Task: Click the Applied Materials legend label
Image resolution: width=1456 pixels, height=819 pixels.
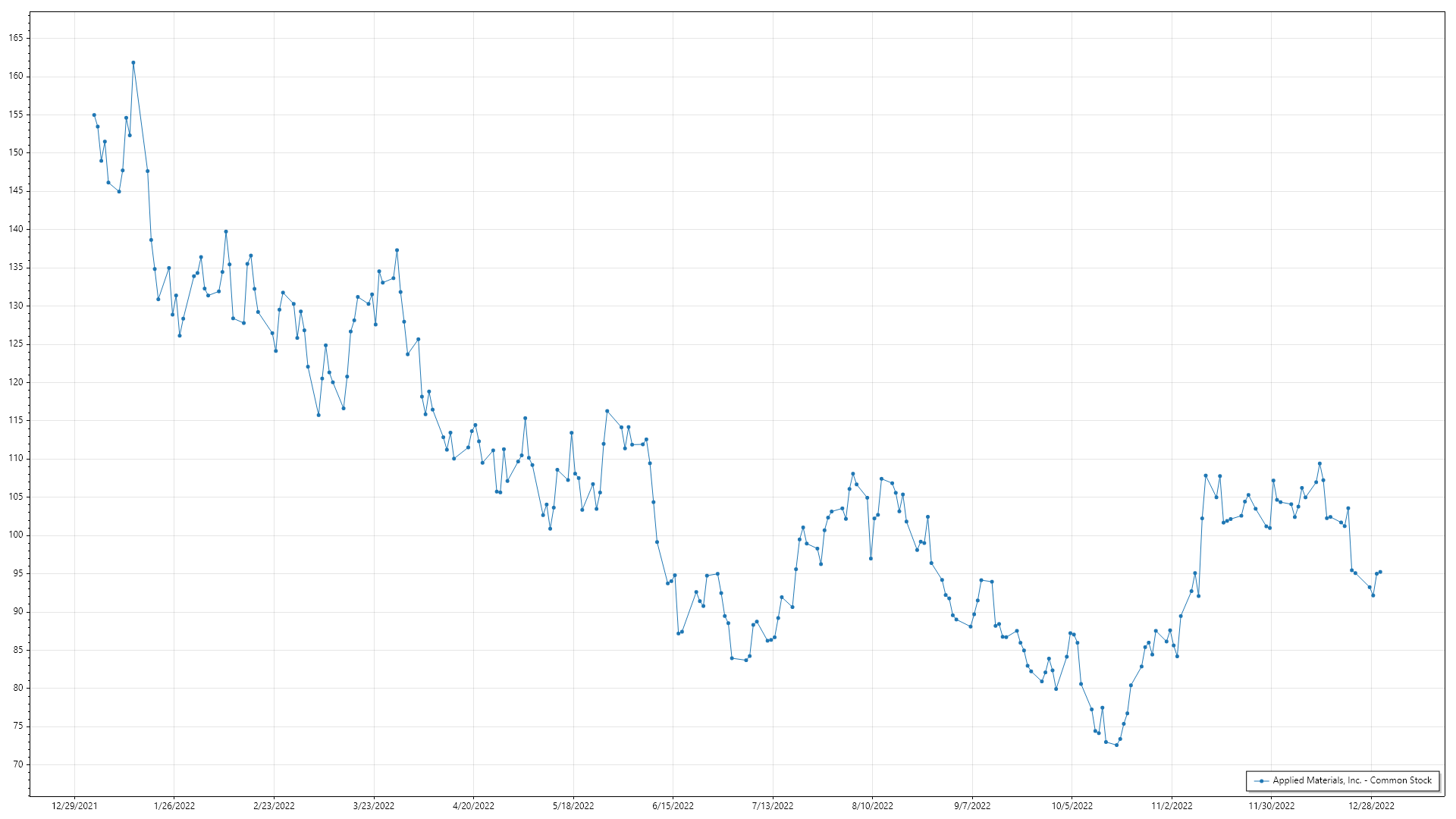Action: (x=1352, y=780)
